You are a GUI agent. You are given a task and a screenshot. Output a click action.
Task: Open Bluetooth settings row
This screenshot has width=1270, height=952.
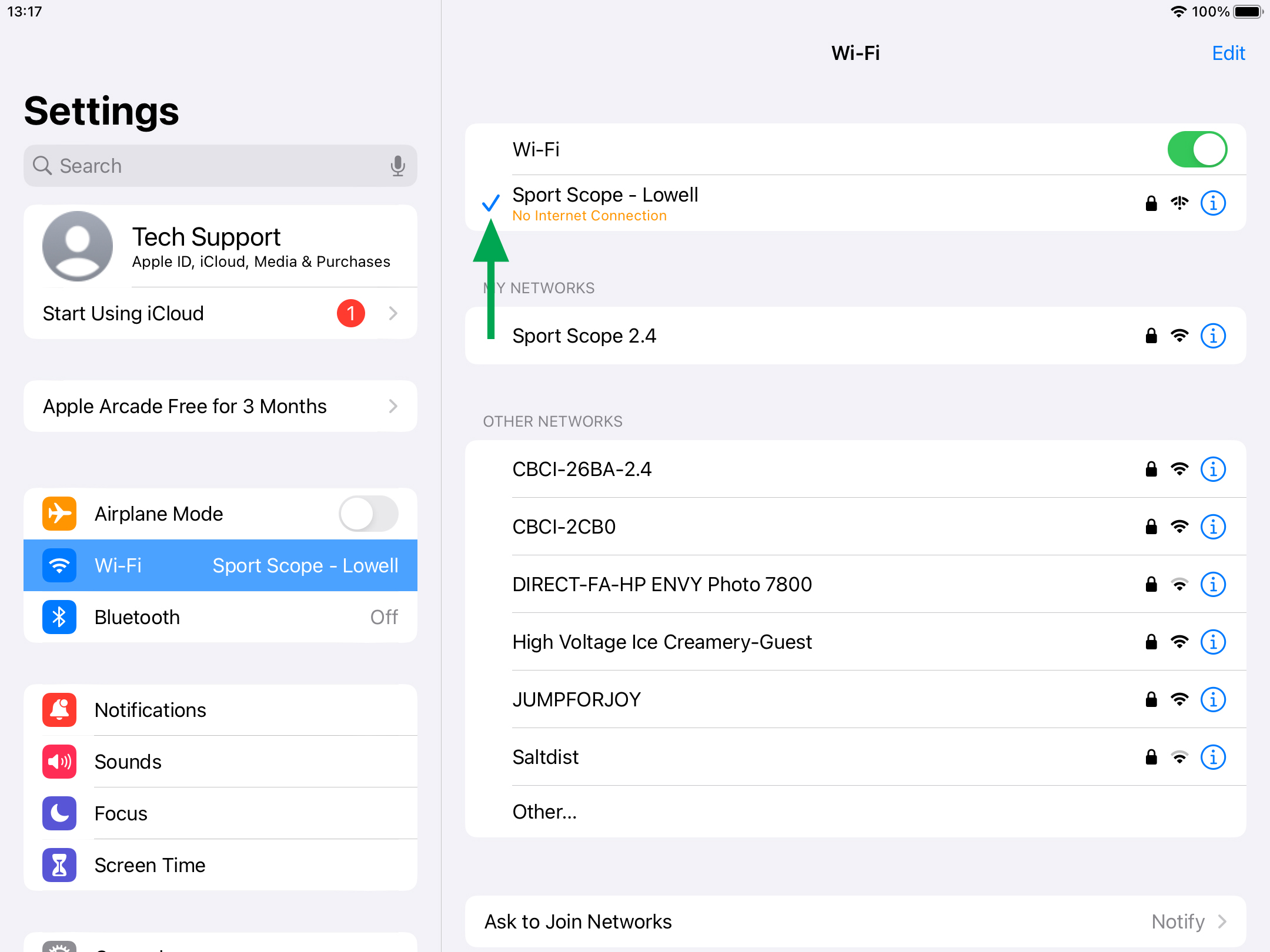coord(220,617)
